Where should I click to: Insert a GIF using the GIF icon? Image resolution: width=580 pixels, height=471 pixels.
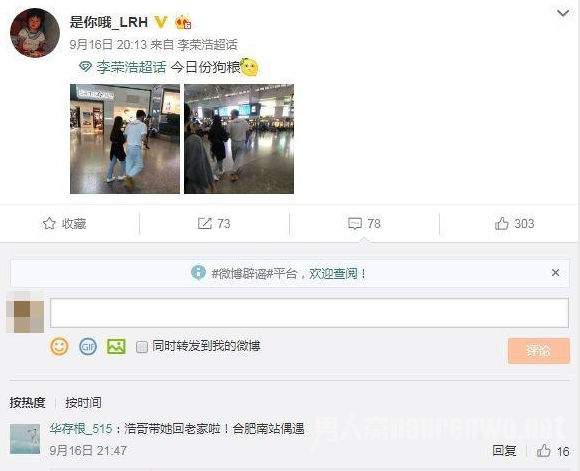pyautogui.click(x=88, y=347)
